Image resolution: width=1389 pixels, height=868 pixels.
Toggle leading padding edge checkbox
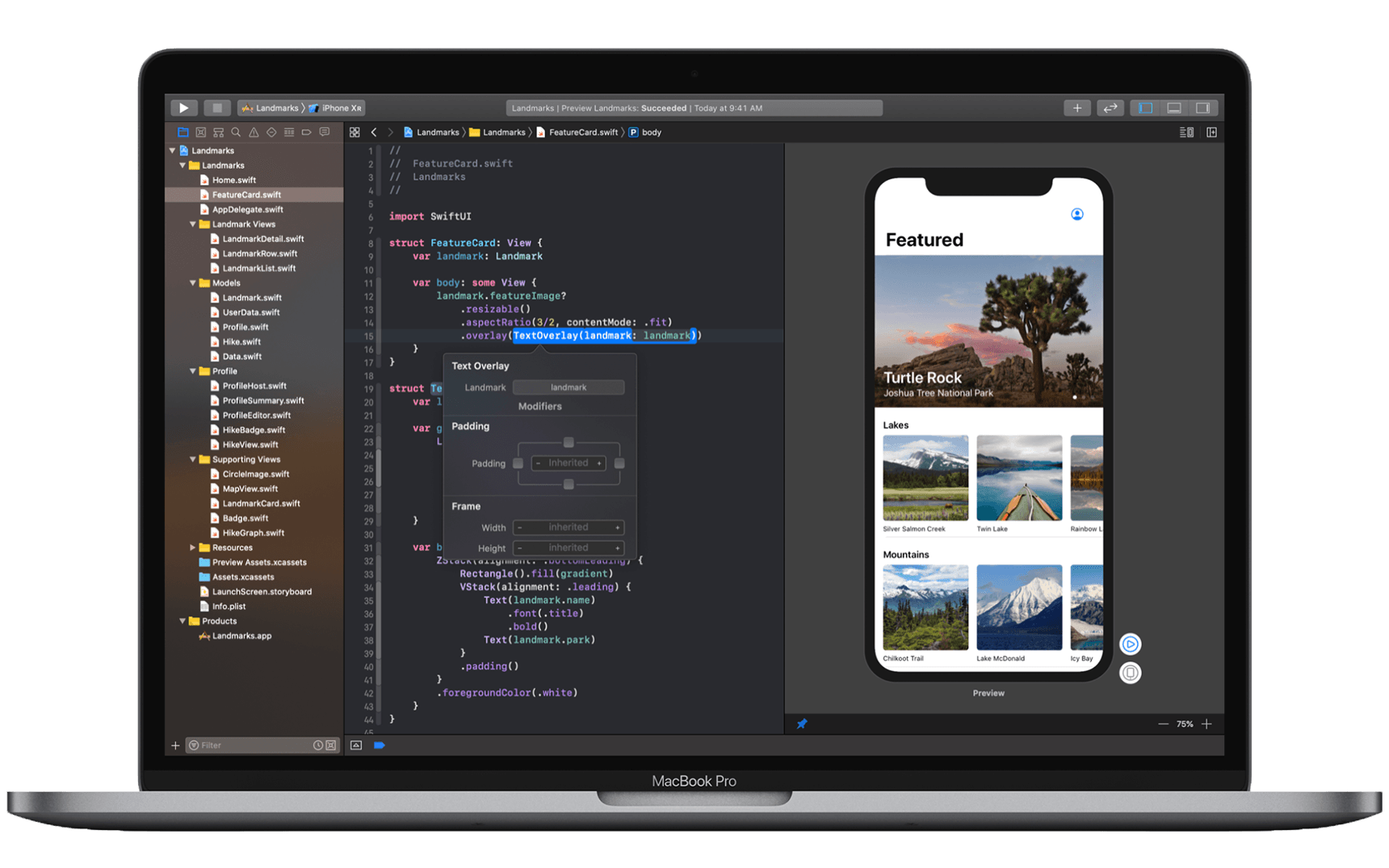pyautogui.click(x=518, y=463)
